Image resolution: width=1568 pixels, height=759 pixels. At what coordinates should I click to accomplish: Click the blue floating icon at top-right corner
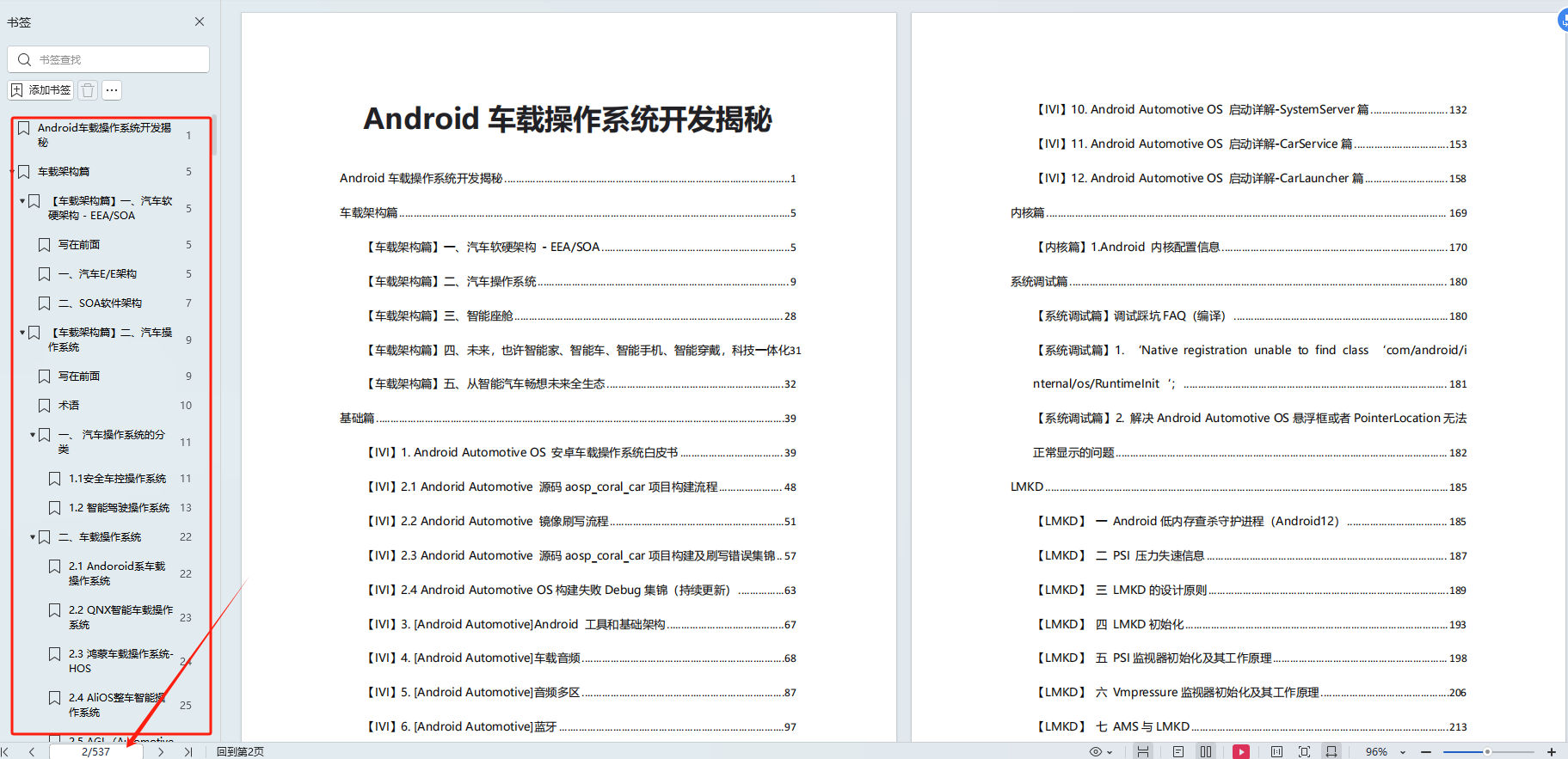(x=1563, y=20)
